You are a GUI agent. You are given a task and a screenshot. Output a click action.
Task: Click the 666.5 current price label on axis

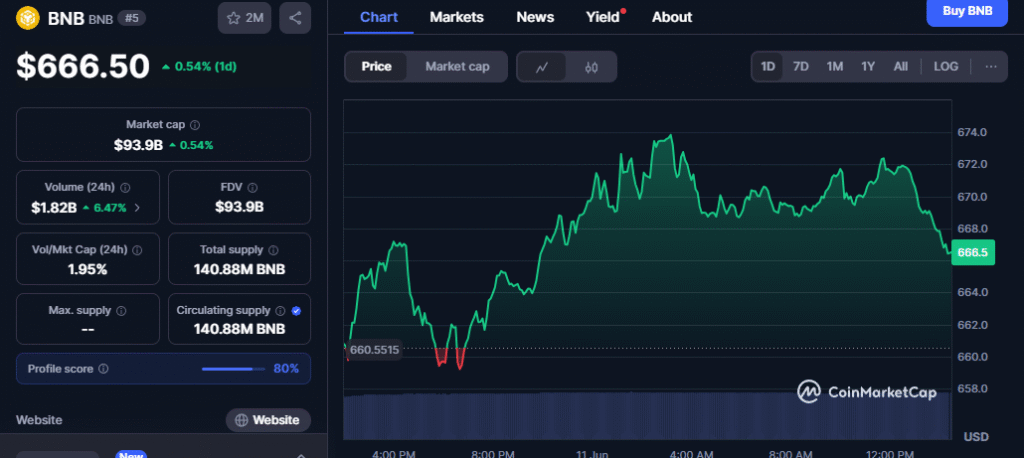click(972, 252)
